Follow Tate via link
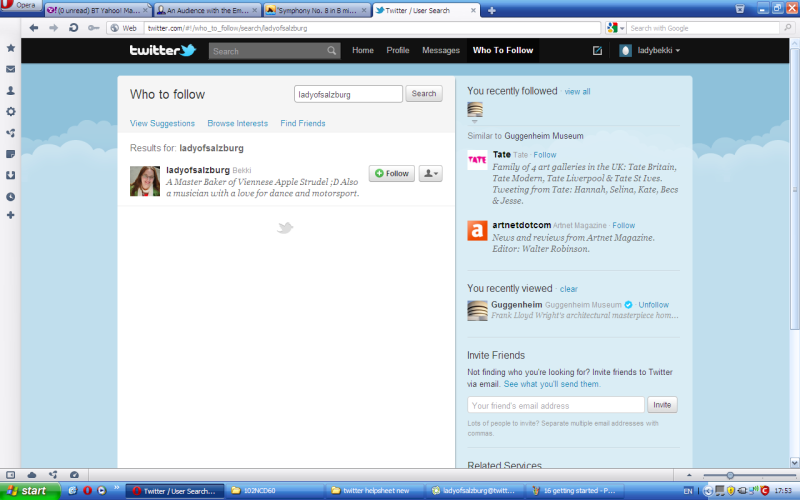This screenshot has height=500, width=800. tap(545, 155)
